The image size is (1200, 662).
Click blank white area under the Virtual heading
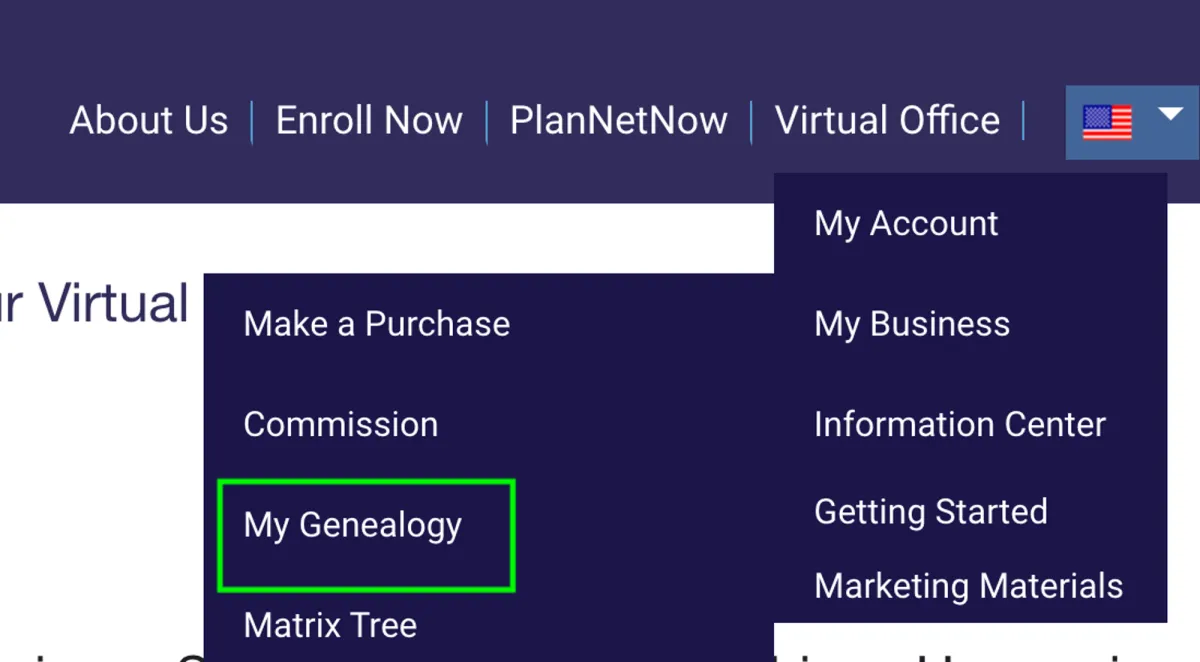100,450
